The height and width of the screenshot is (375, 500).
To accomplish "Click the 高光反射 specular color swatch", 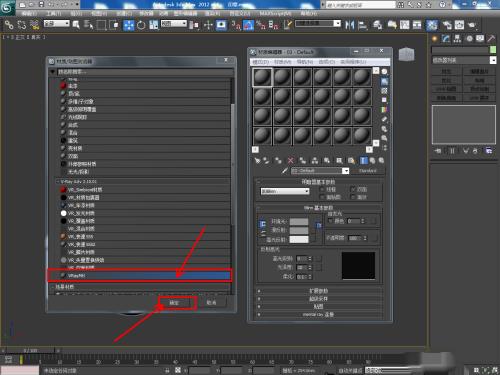I will (299, 239).
